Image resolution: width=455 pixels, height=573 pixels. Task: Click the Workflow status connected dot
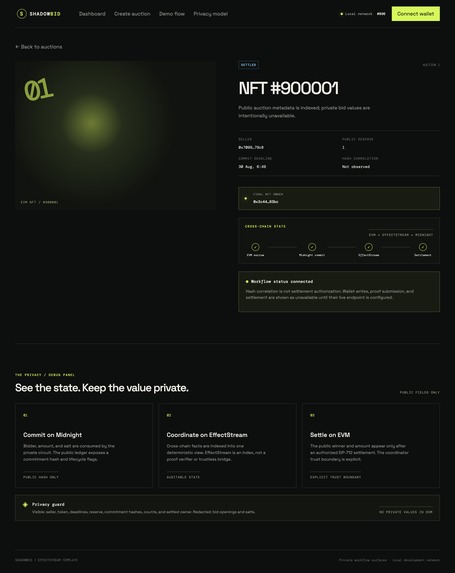click(247, 282)
